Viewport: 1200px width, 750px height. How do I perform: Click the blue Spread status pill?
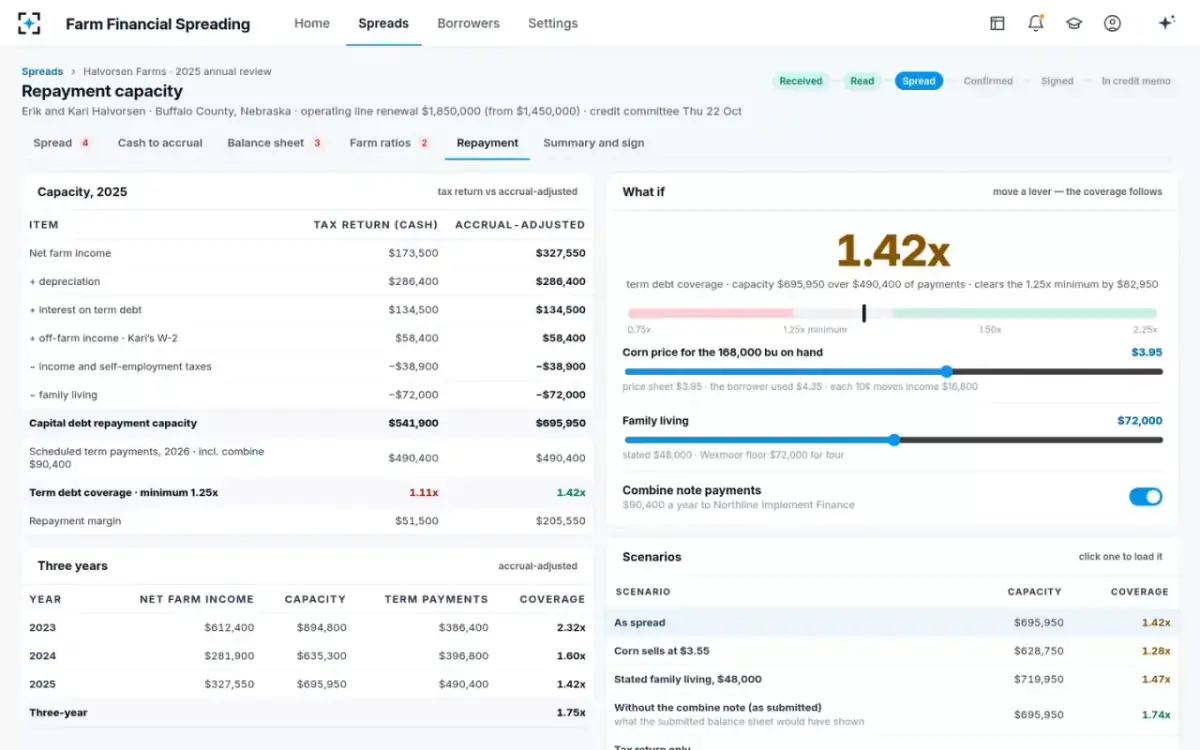pos(919,81)
